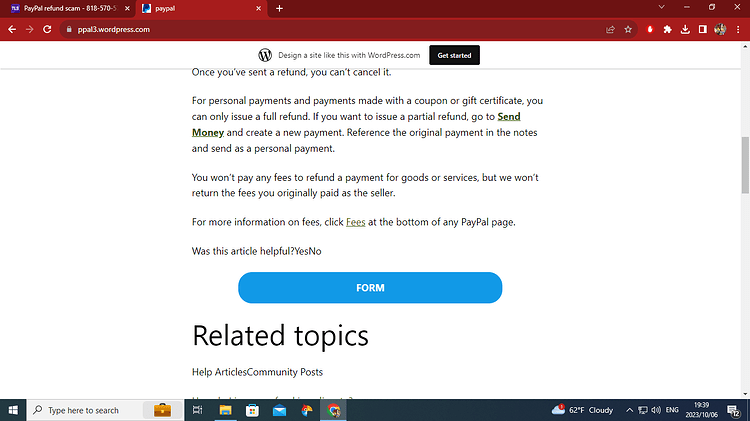The image size is (750, 421).
Task: Open the Chrome profile avatar
Action: 720,30
